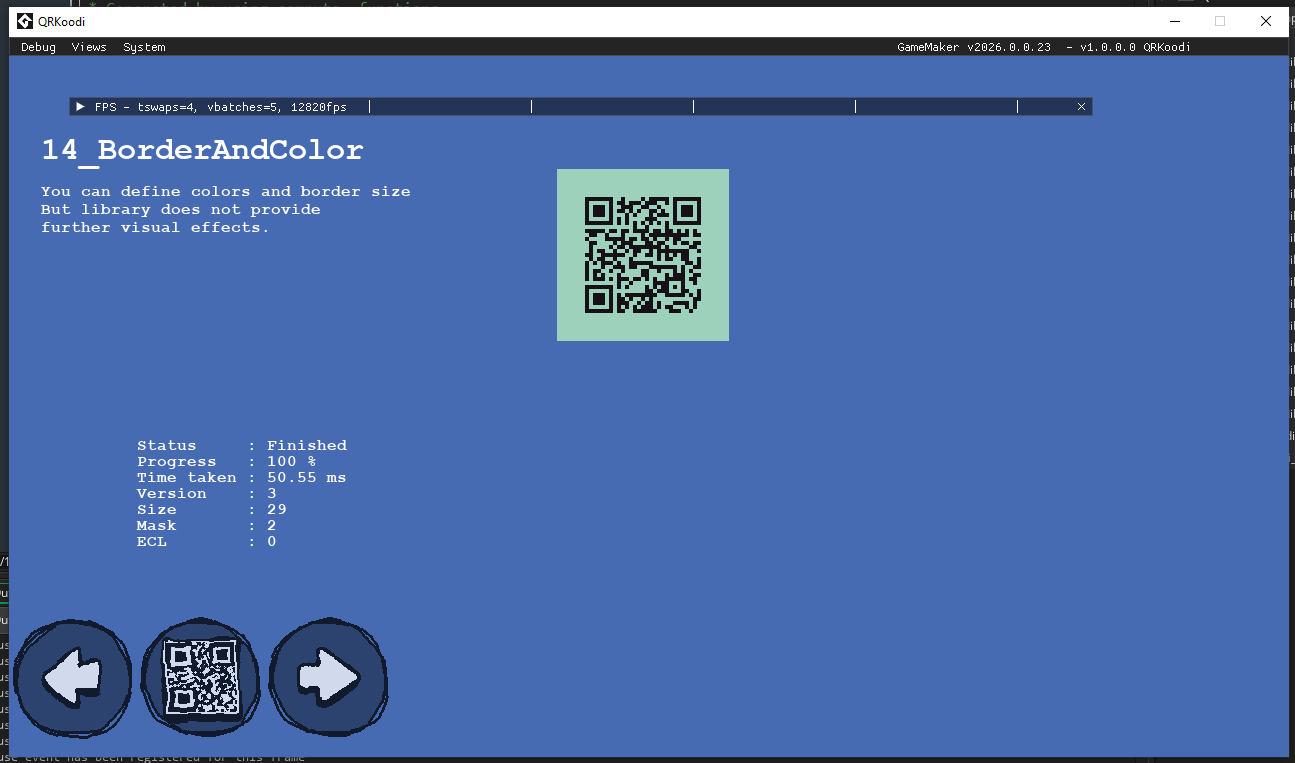The width and height of the screenshot is (1295, 763).
Task: Close the QRKoodi window
Action: 1266,21
